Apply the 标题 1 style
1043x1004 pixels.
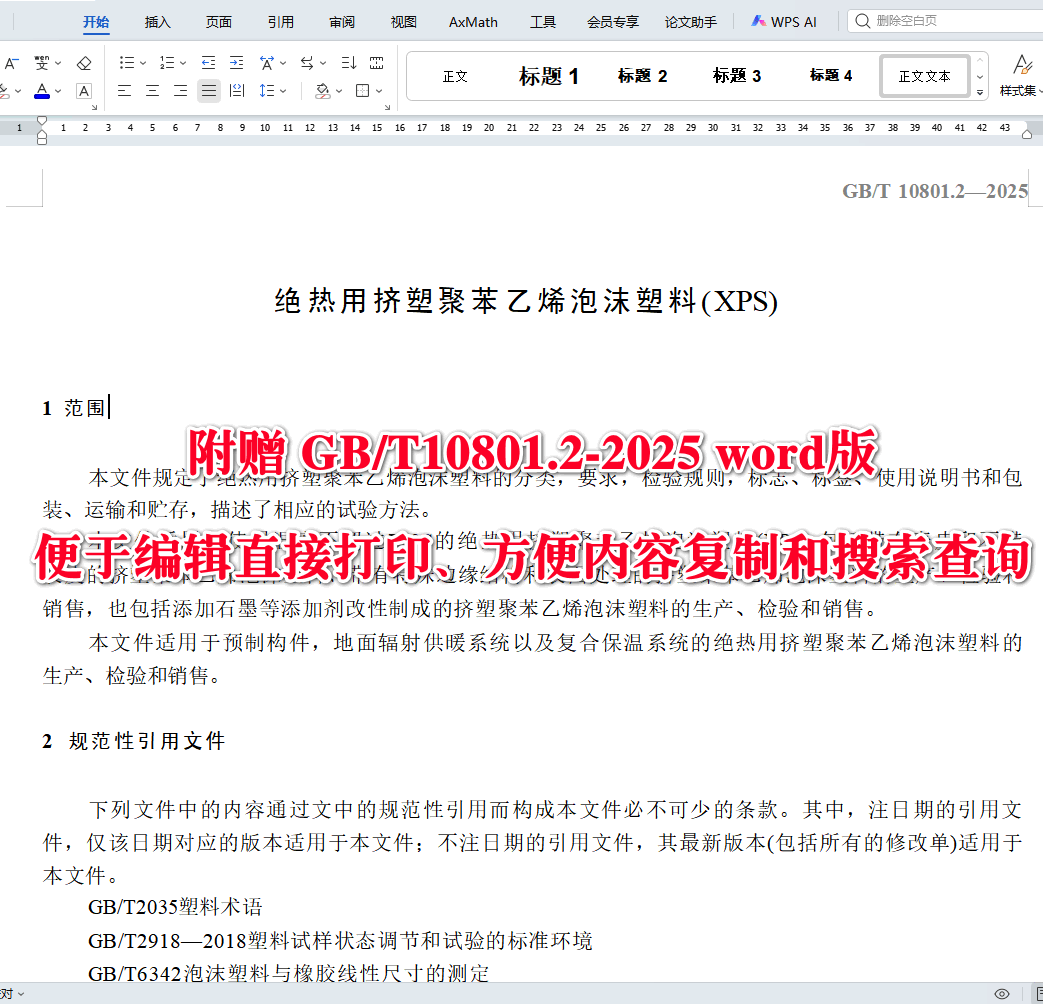pos(549,77)
